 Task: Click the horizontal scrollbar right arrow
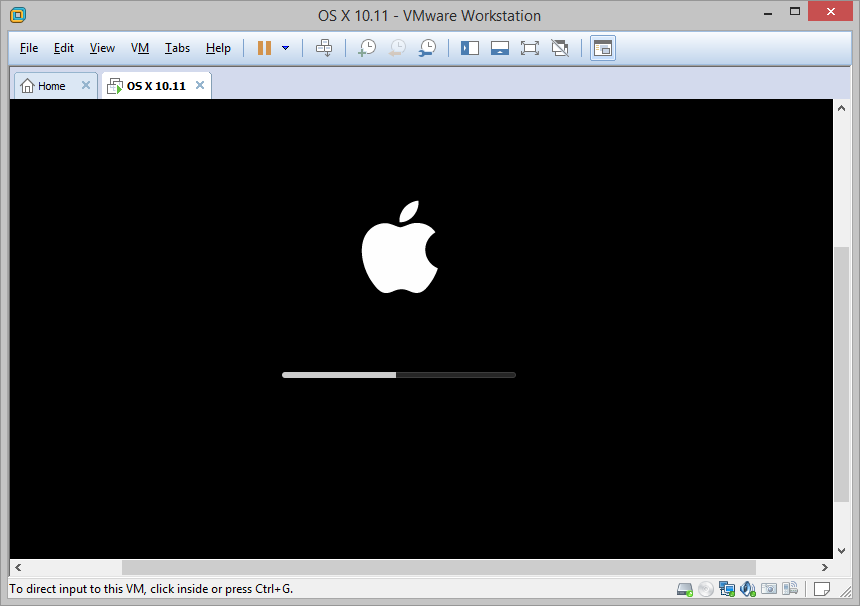[x=824, y=568]
